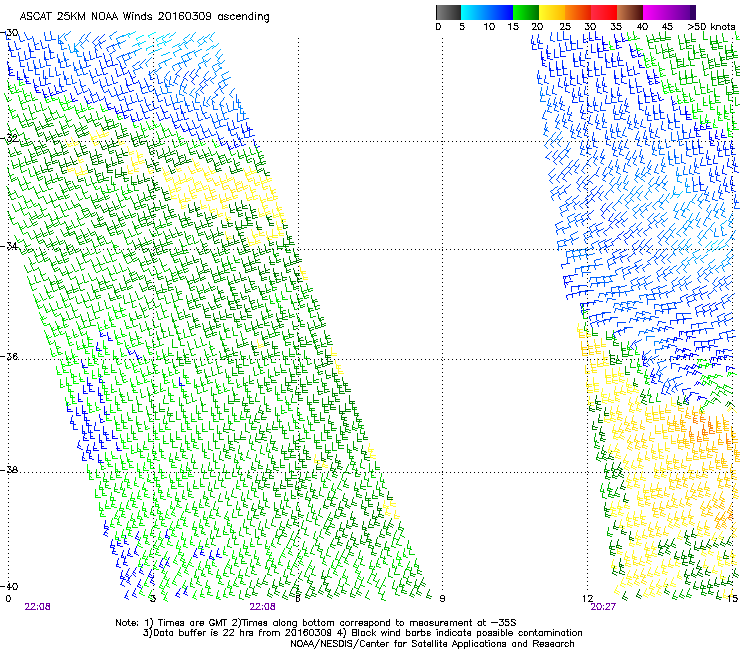Click the red 30-35 knots legend segment

pyautogui.click(x=604, y=12)
